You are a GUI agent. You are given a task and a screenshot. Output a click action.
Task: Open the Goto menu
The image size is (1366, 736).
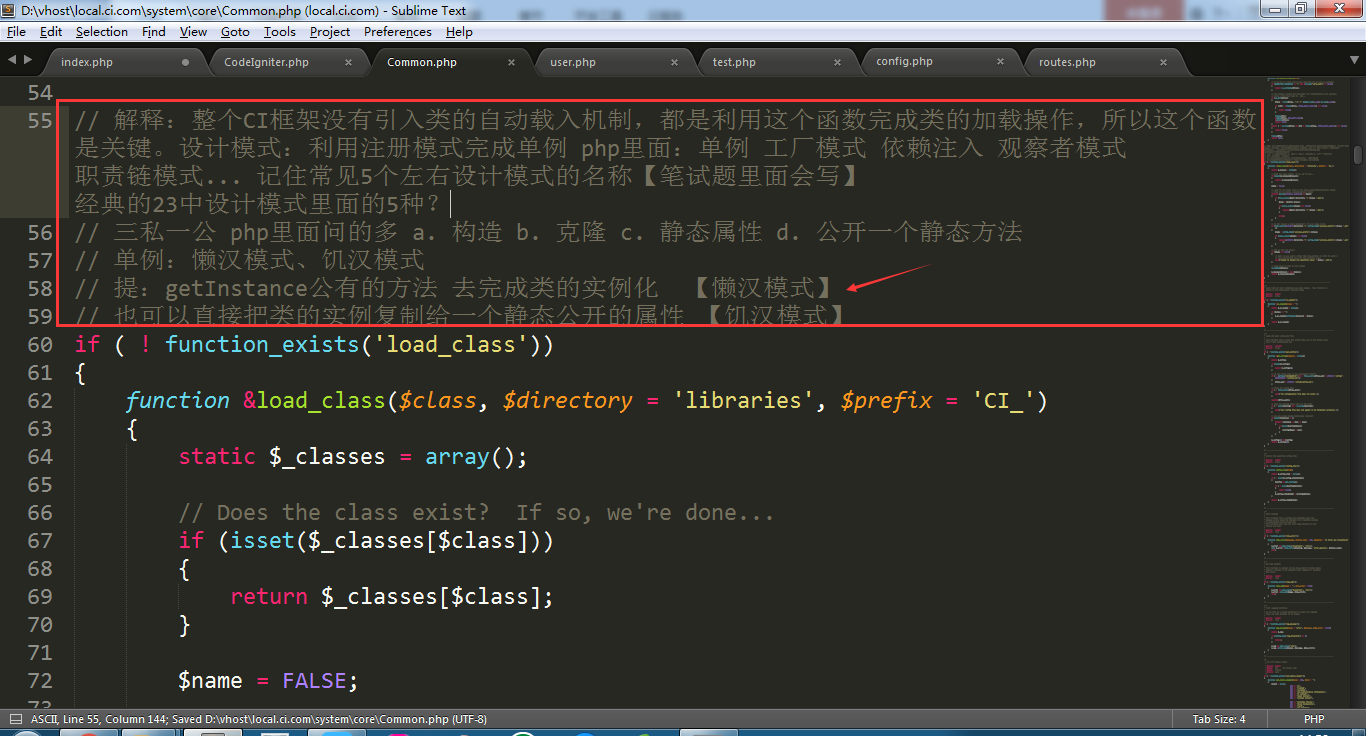[x=235, y=32]
